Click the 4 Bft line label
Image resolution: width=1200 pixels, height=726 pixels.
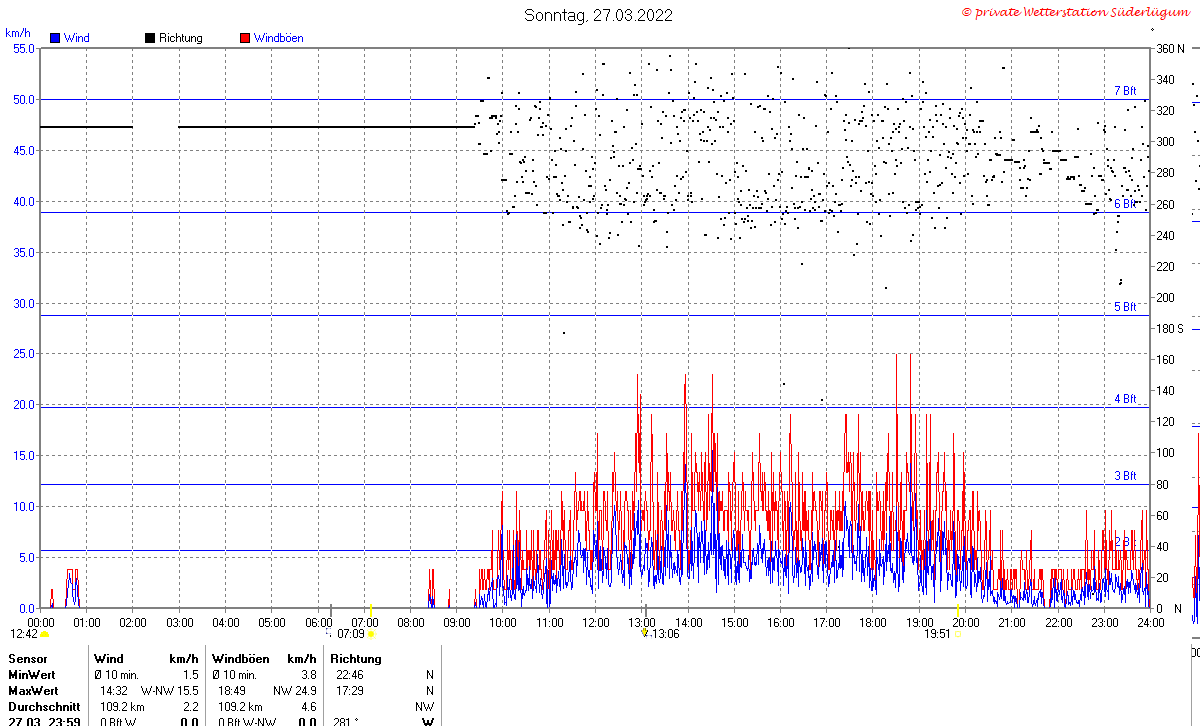(1126, 399)
